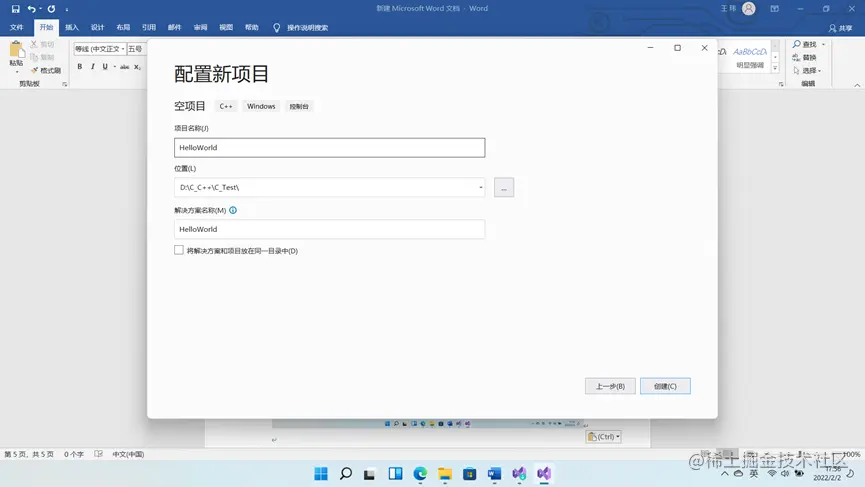Toggle bold formatting in Word ribbon
865x487 pixels.
(x=79, y=67)
